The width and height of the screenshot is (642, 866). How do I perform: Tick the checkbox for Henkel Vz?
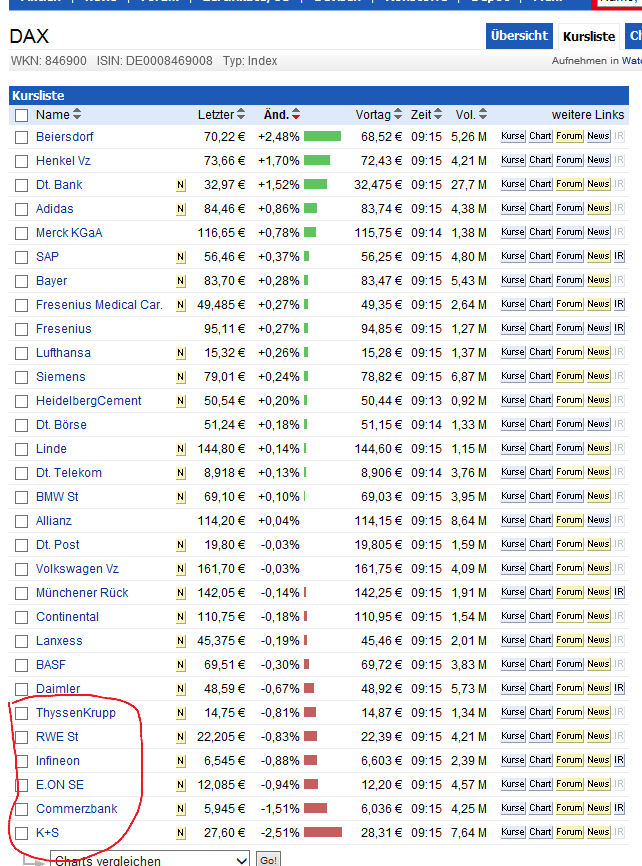point(22,160)
